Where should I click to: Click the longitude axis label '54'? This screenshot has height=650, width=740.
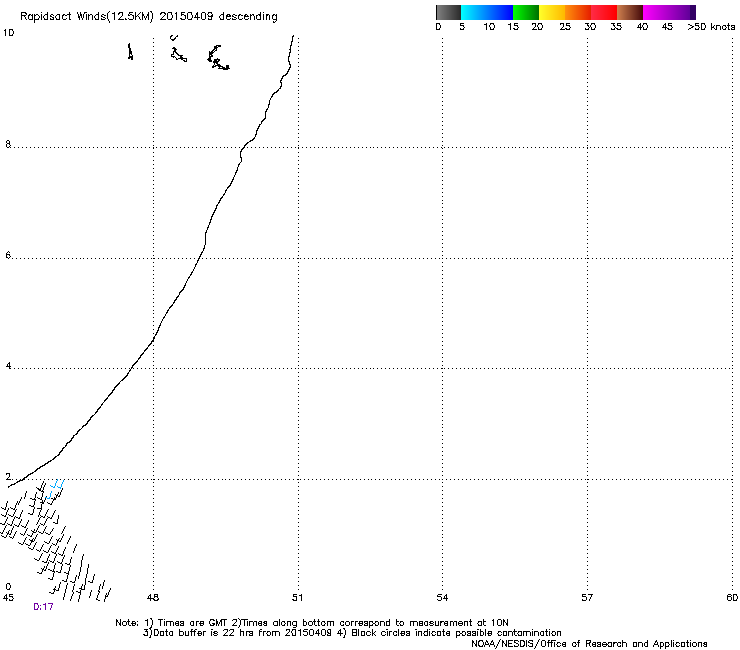[x=442, y=598]
